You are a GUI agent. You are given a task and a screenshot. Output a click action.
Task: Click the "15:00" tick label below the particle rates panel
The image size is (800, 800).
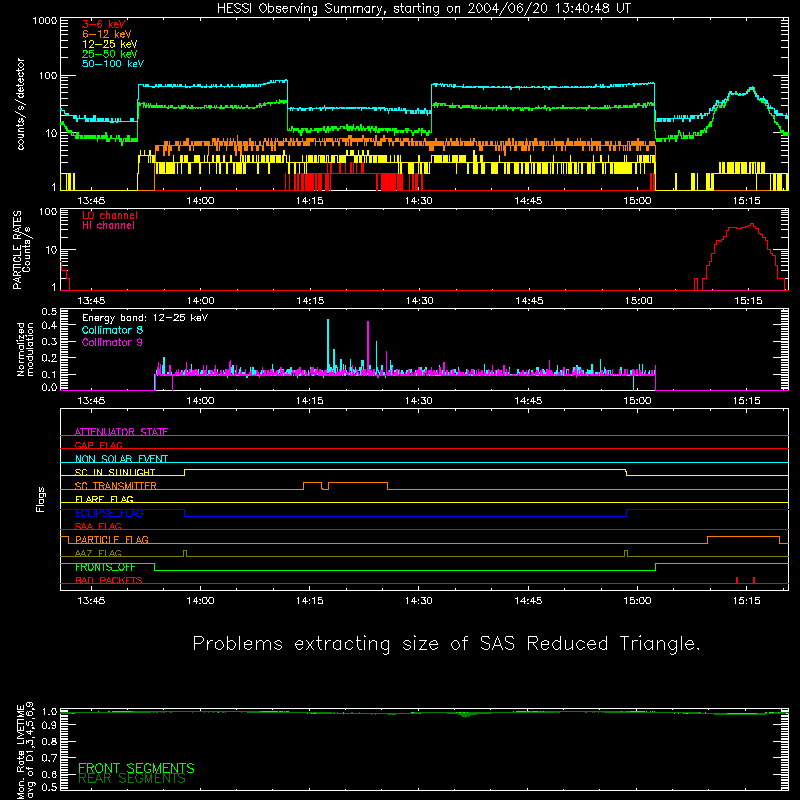pyautogui.click(x=638, y=301)
